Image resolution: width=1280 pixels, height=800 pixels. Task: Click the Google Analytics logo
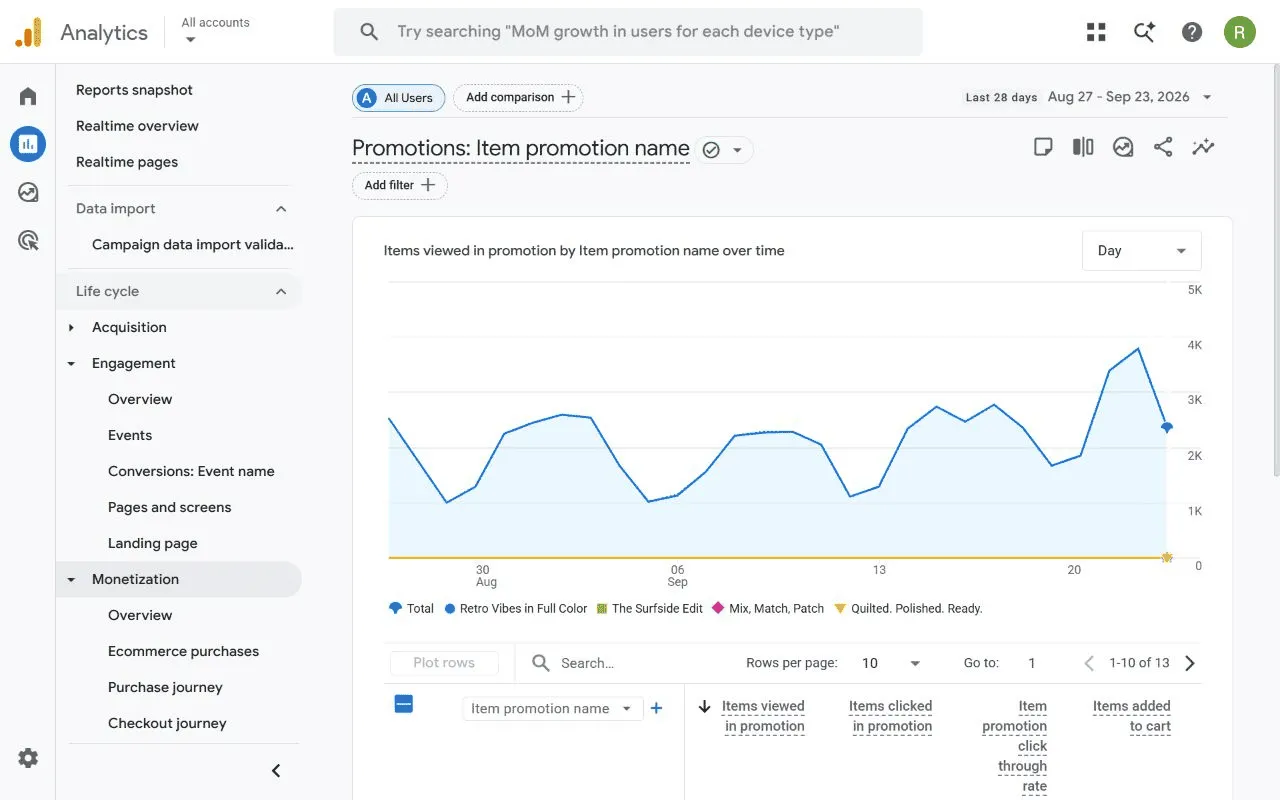tap(29, 33)
